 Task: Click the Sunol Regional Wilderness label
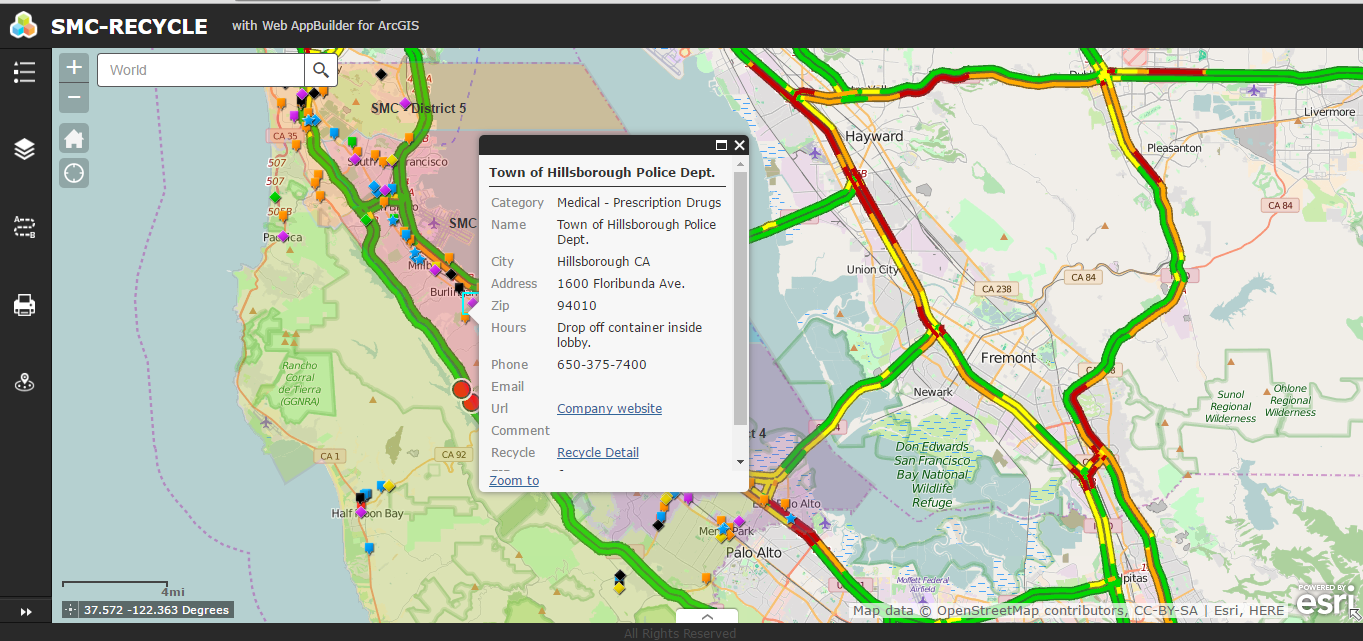coord(1231,407)
